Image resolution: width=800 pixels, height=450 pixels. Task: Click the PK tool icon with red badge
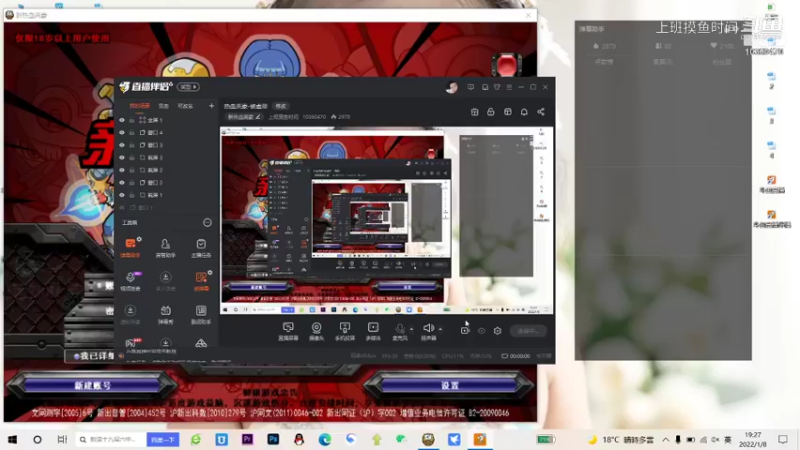pos(131,343)
